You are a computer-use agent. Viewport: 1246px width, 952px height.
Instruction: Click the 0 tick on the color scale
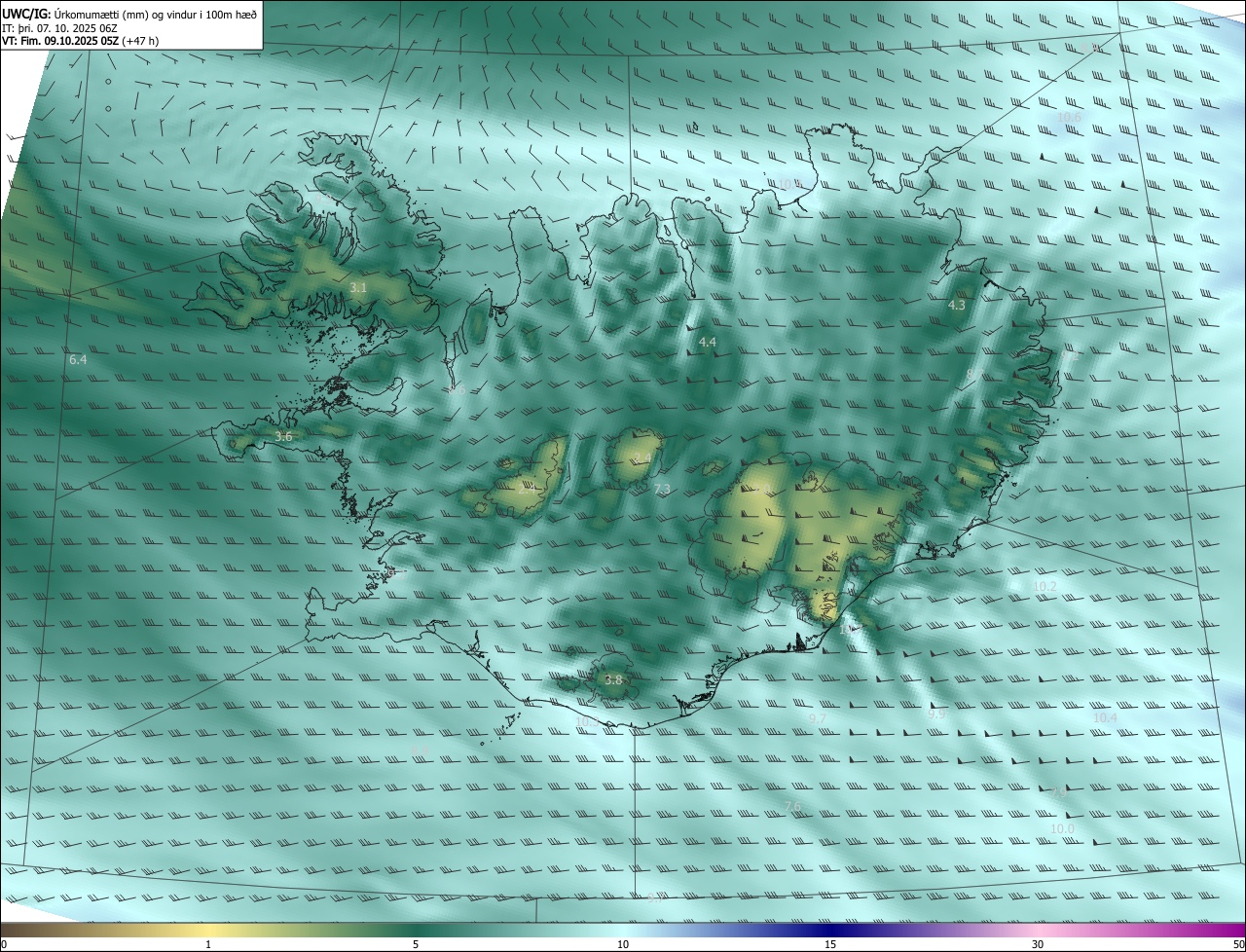[x=4, y=945]
